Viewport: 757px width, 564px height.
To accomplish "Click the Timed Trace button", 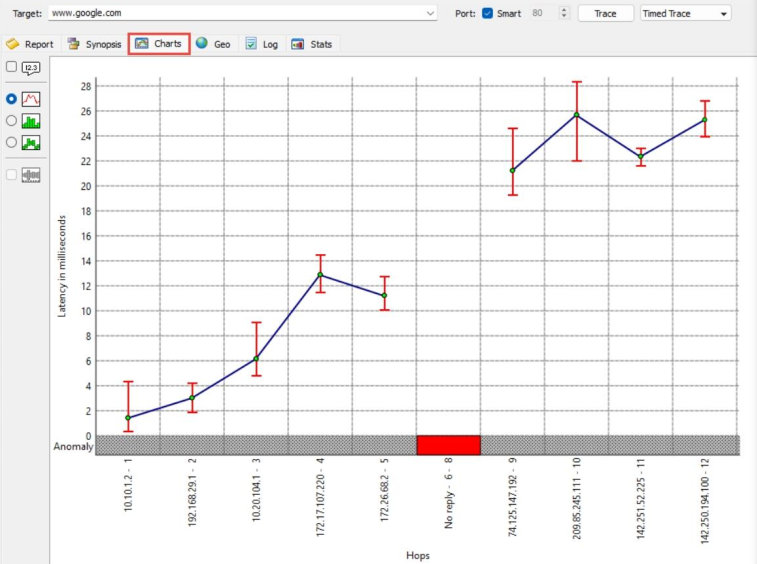I will point(686,13).
